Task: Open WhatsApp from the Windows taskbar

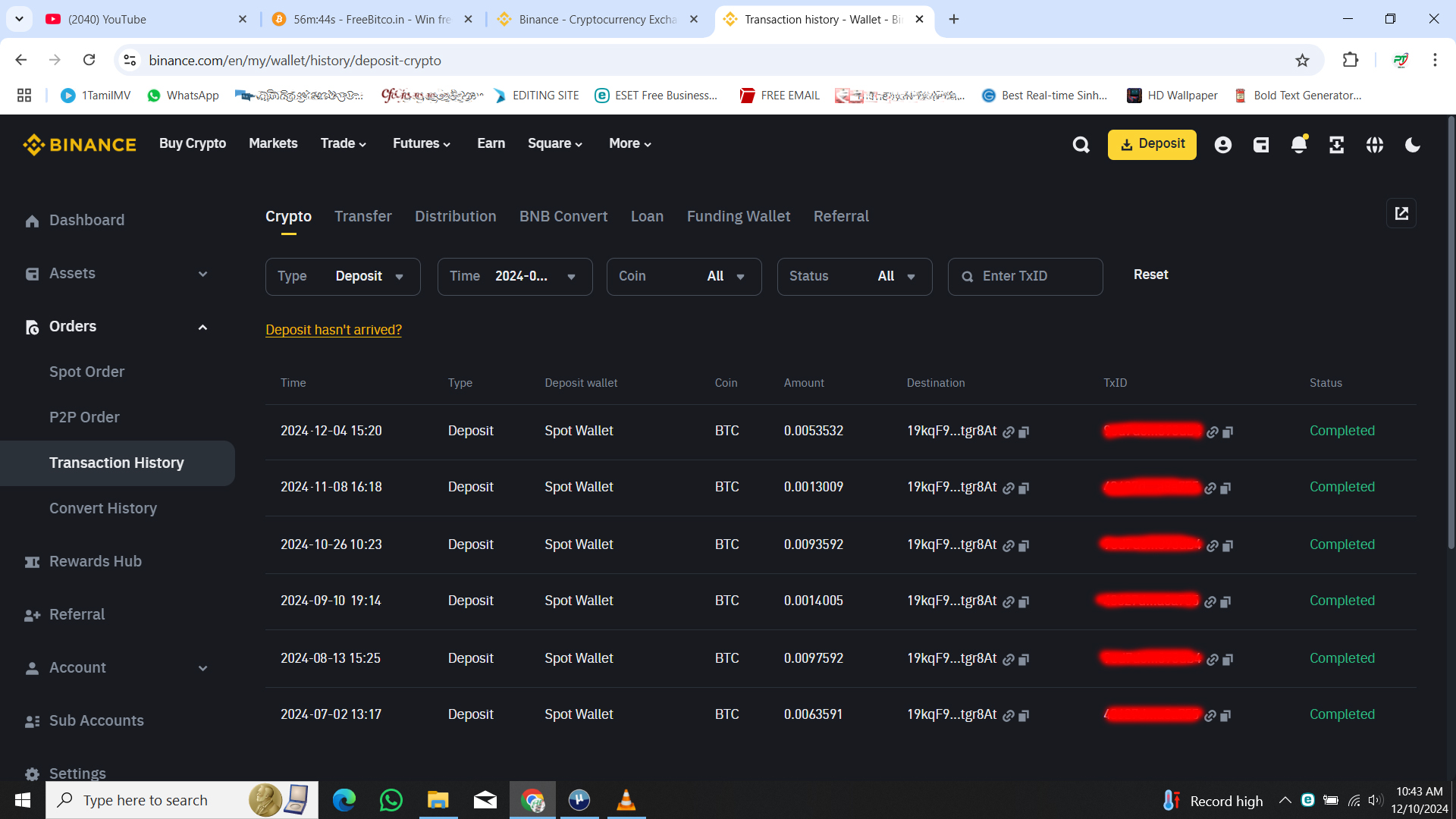Action: coord(391,800)
